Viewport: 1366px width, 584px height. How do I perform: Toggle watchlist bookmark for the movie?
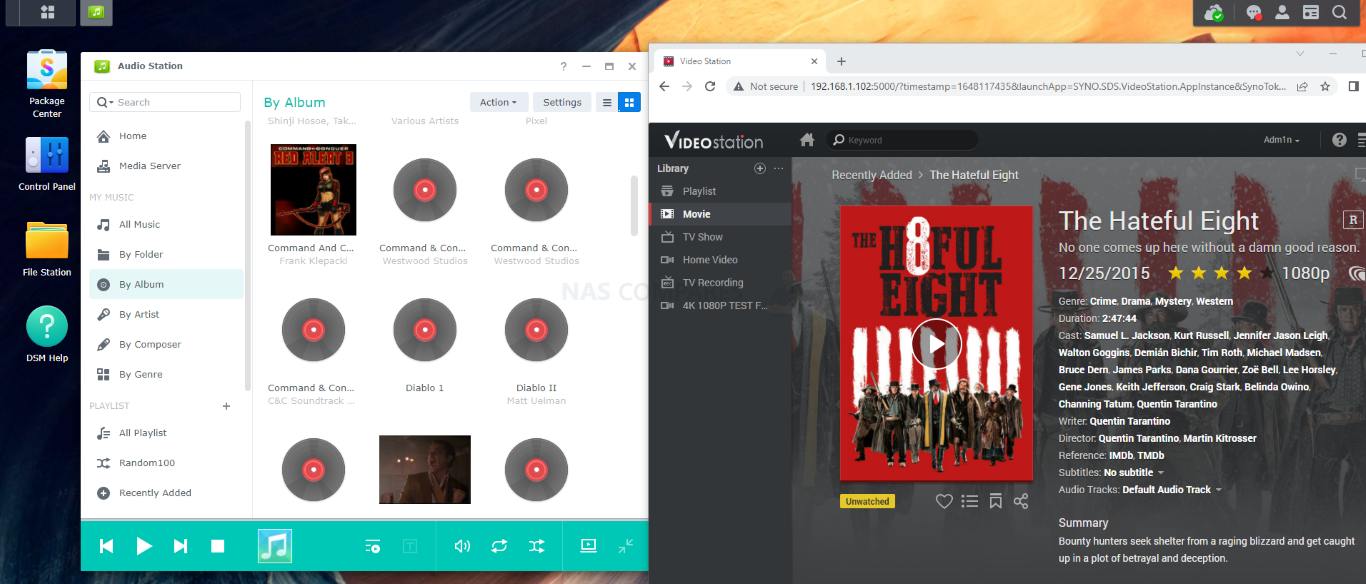coord(996,501)
